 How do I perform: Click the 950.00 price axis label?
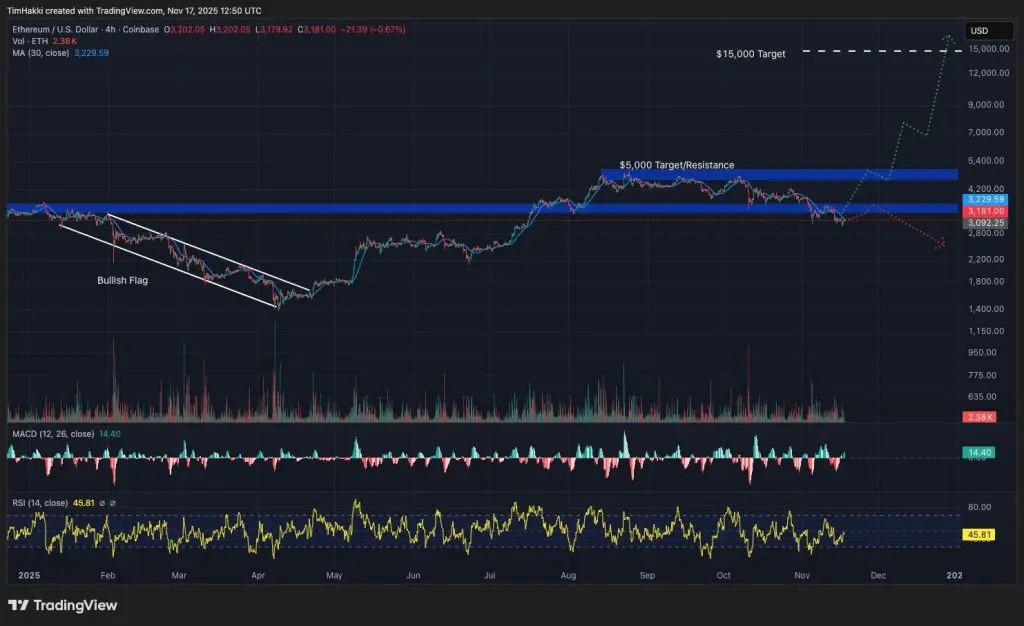point(982,352)
